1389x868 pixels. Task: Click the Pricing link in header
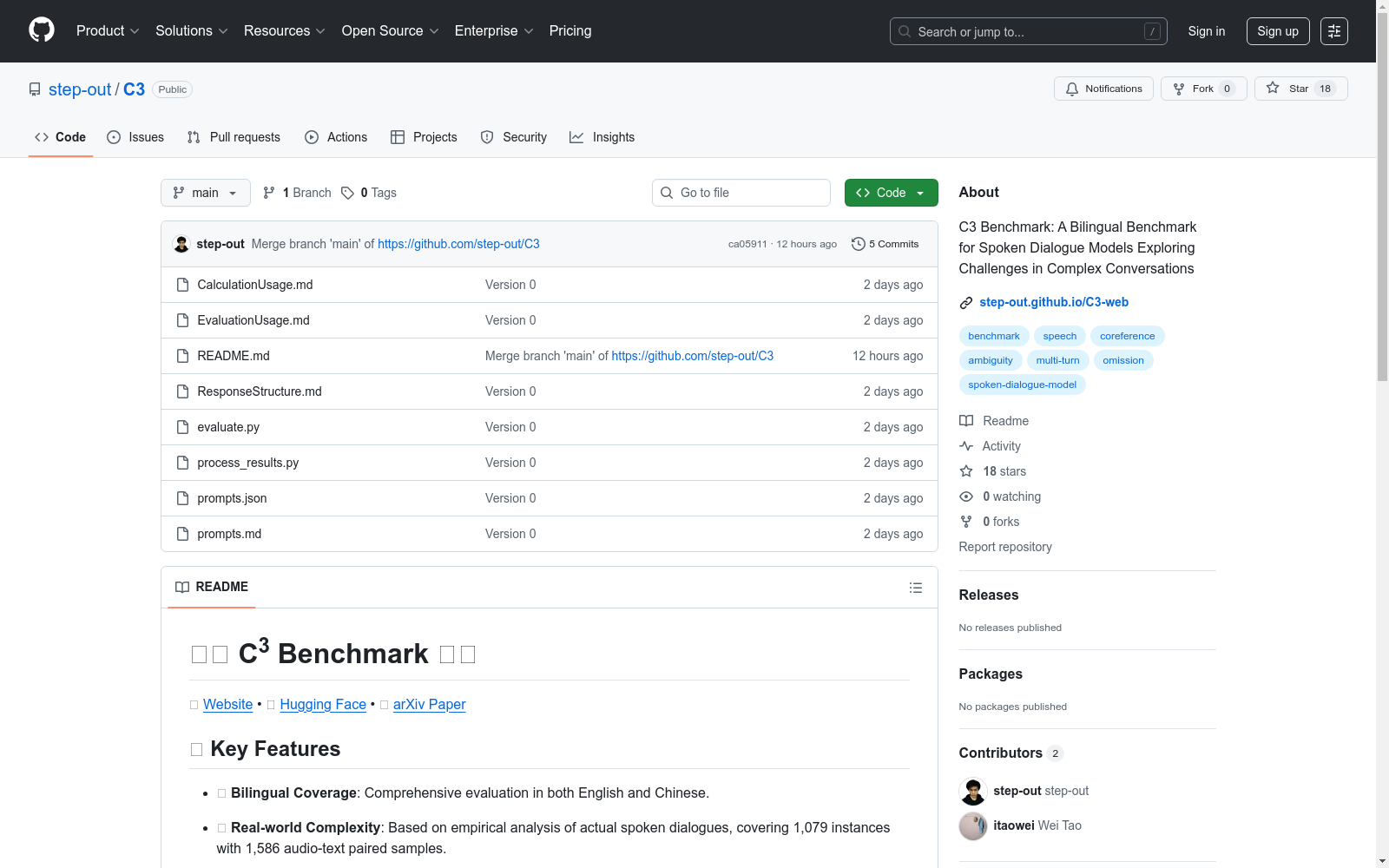[570, 31]
